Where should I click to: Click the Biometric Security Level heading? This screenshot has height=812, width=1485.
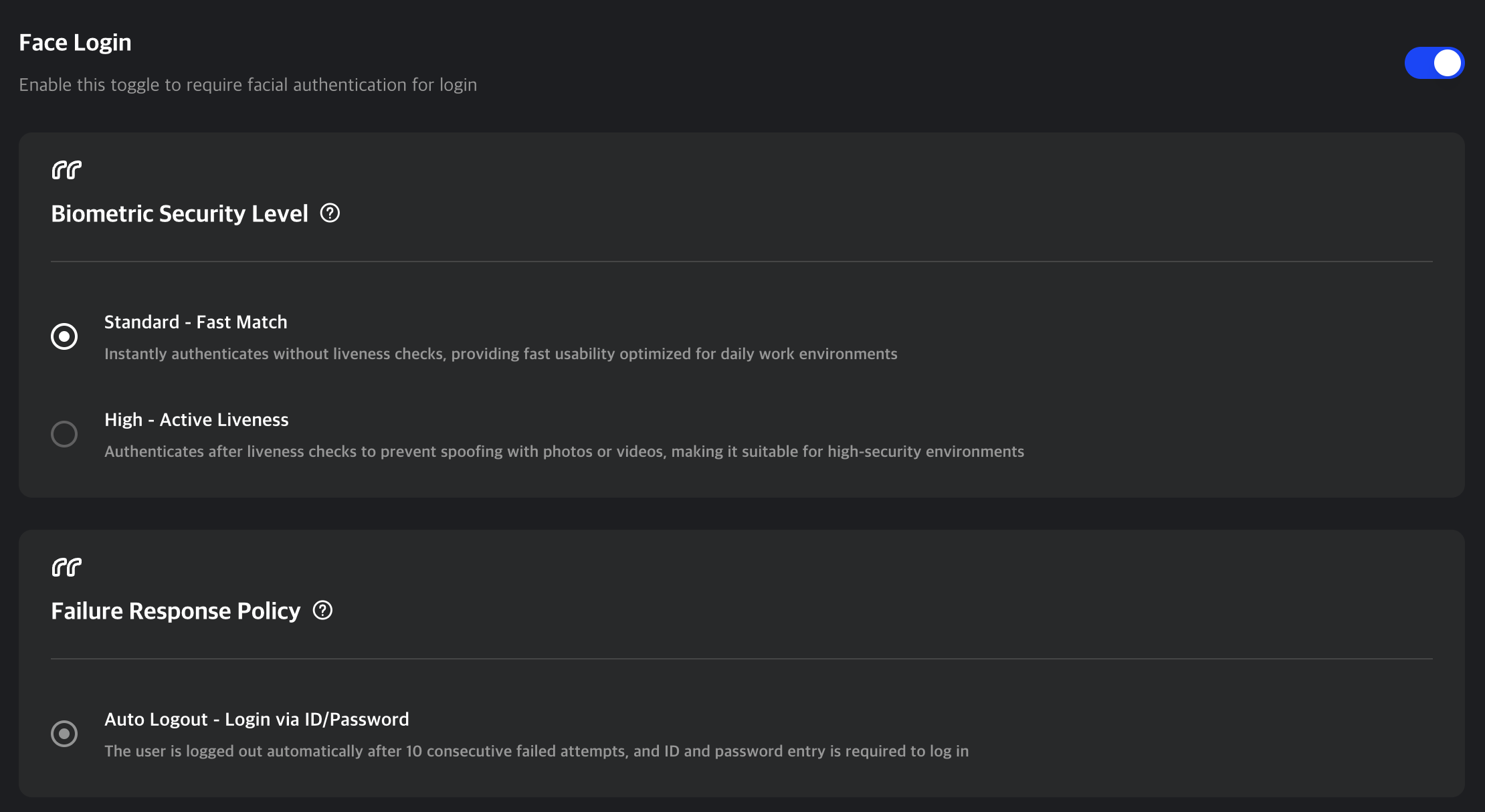pyautogui.click(x=179, y=213)
